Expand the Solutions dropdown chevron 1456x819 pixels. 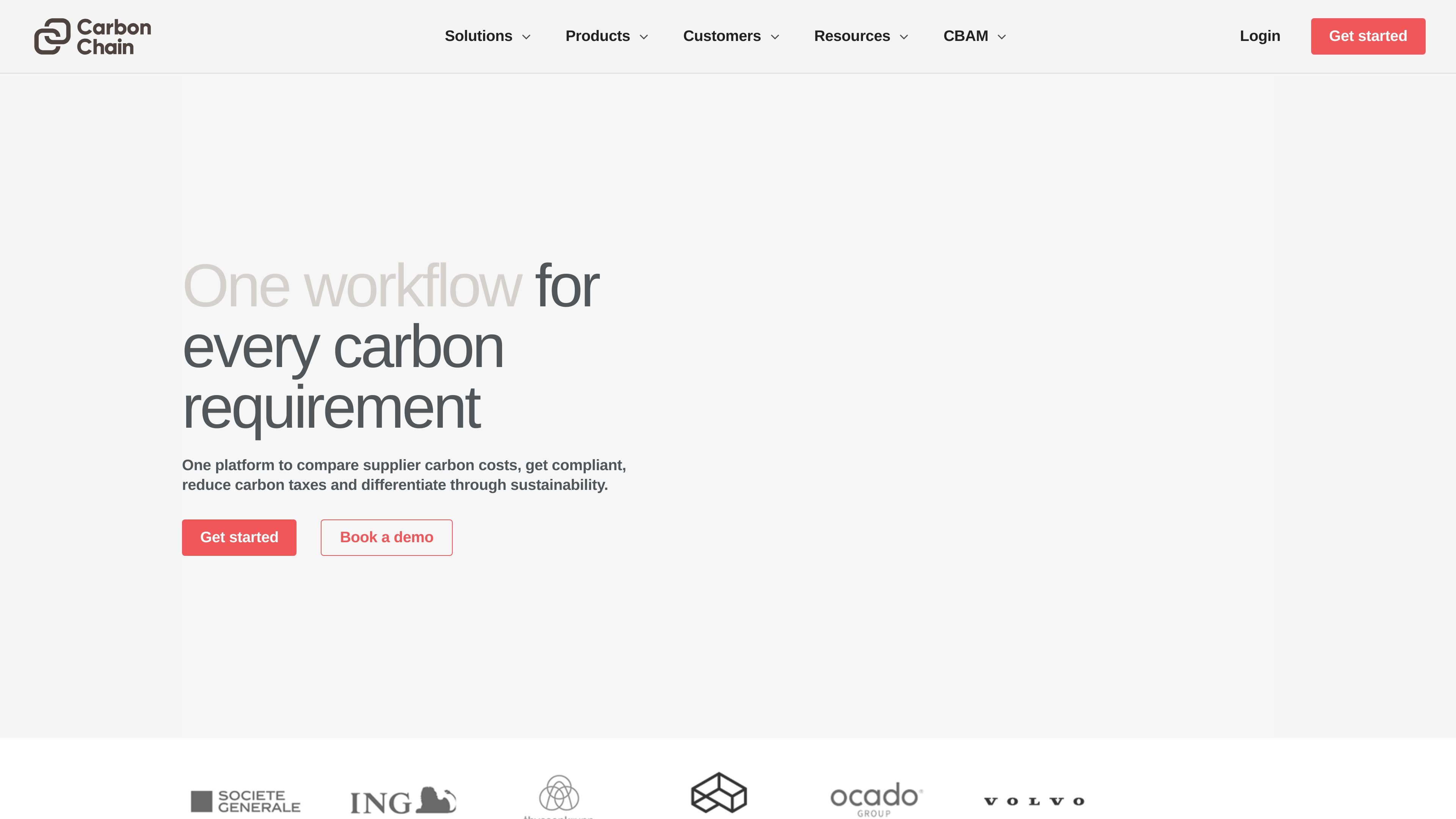[526, 37]
